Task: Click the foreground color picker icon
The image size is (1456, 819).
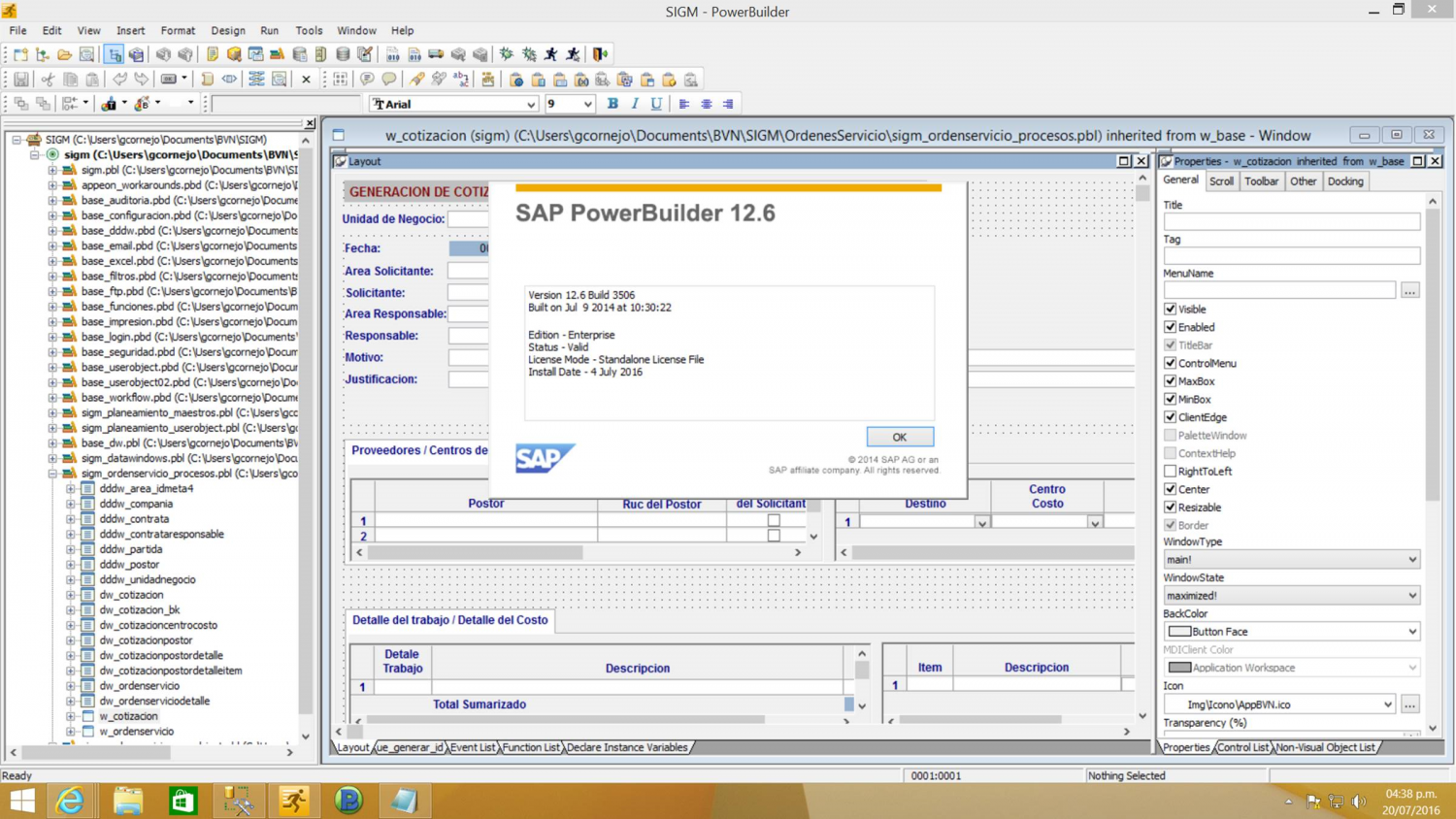Action: click(109, 103)
